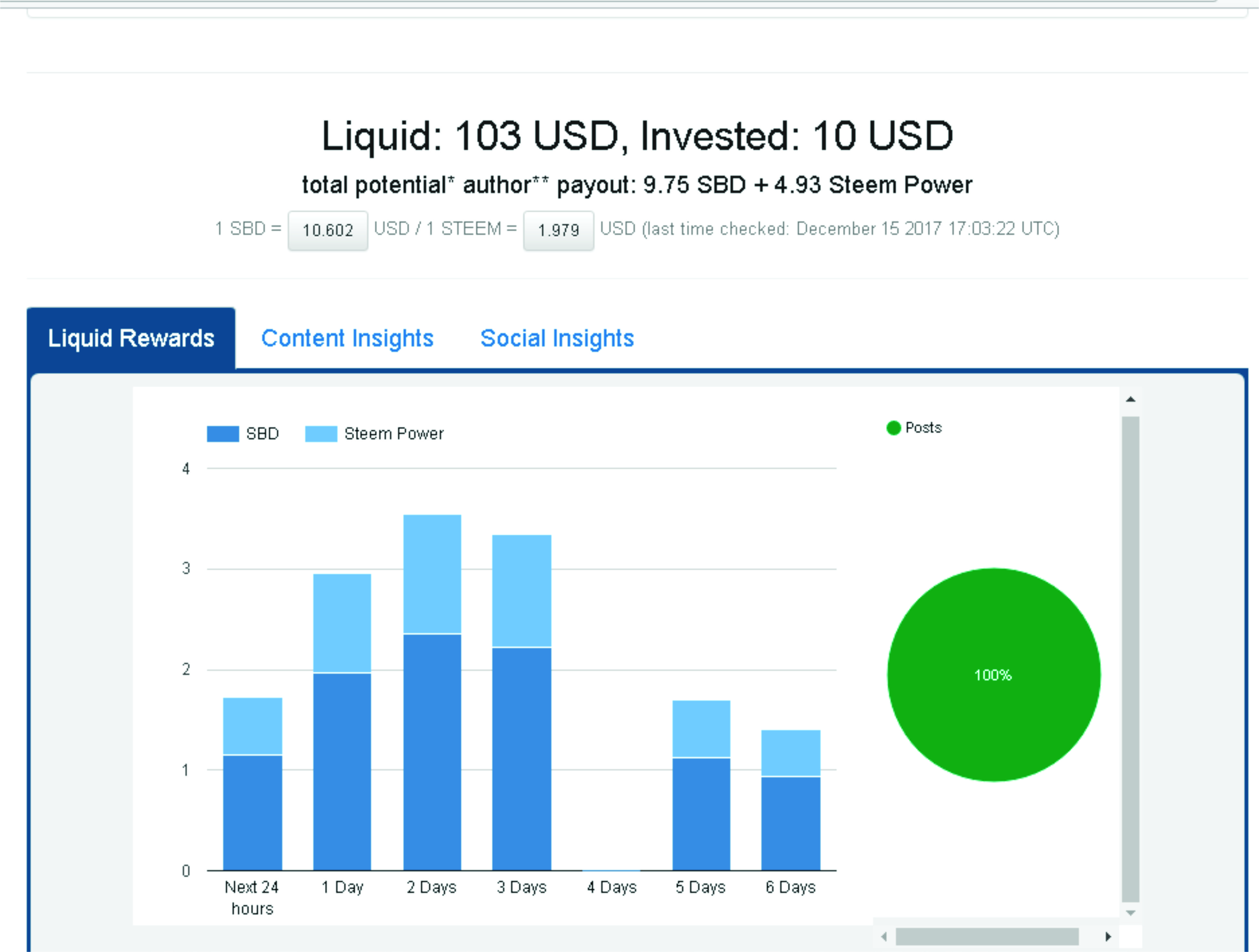
Task: Click the 'Next 24 hours' axis label
Action: coord(252,898)
